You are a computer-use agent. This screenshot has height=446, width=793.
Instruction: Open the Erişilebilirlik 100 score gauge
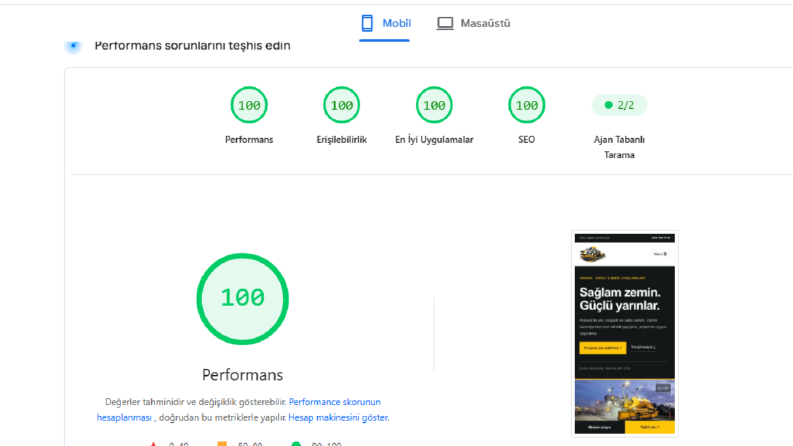click(341, 105)
